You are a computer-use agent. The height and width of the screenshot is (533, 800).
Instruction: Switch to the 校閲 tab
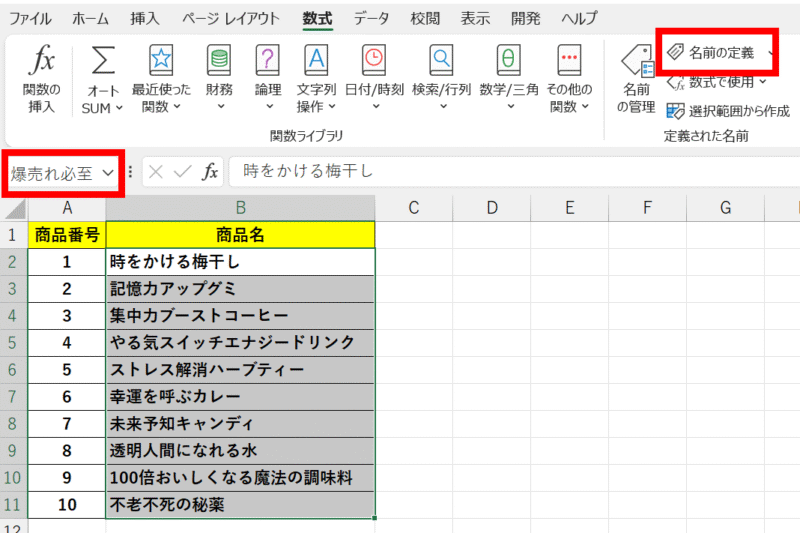click(425, 19)
